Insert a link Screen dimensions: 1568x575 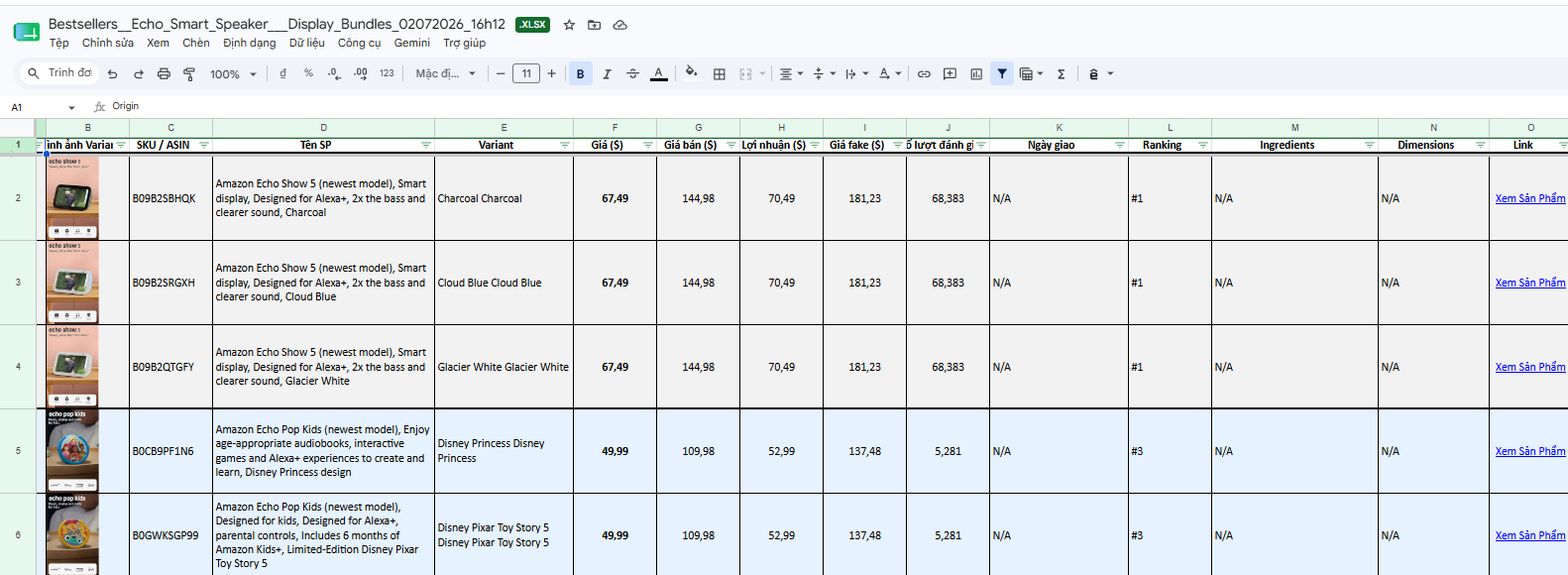[924, 73]
